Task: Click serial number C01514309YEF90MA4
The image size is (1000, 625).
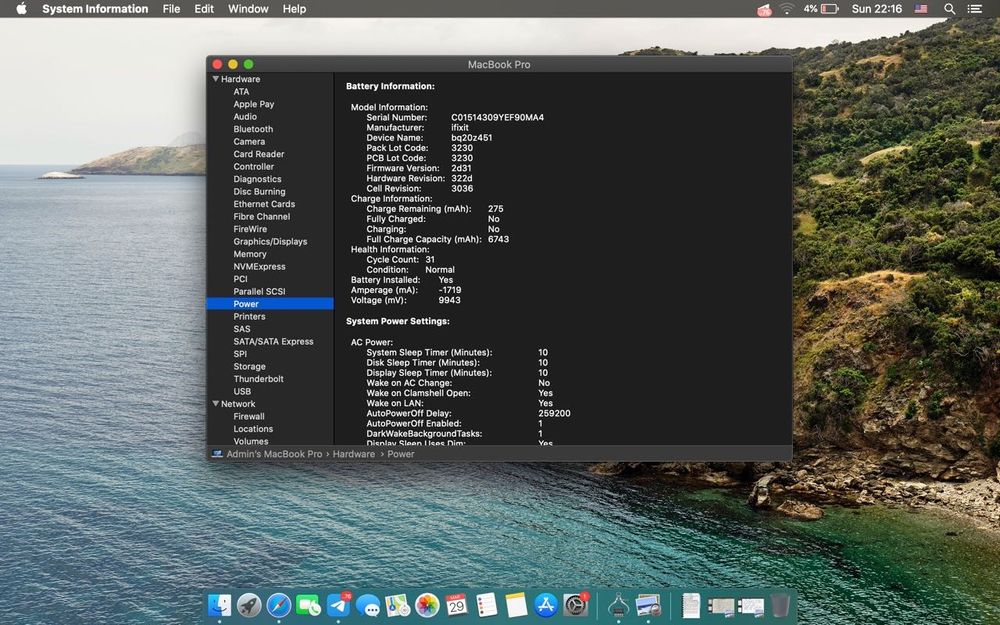Action: tap(497, 117)
